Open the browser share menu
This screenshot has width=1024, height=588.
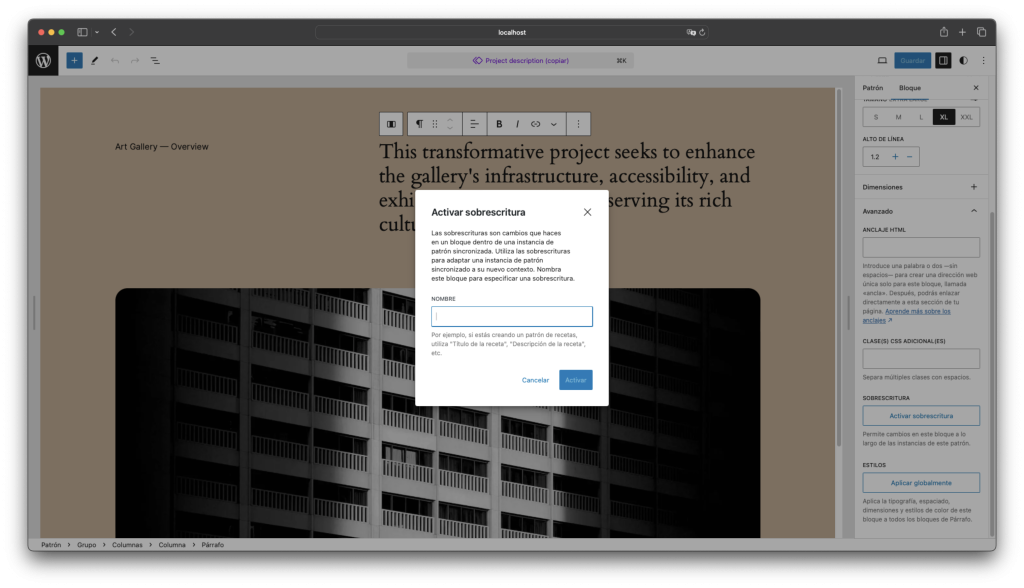[x=944, y=32]
